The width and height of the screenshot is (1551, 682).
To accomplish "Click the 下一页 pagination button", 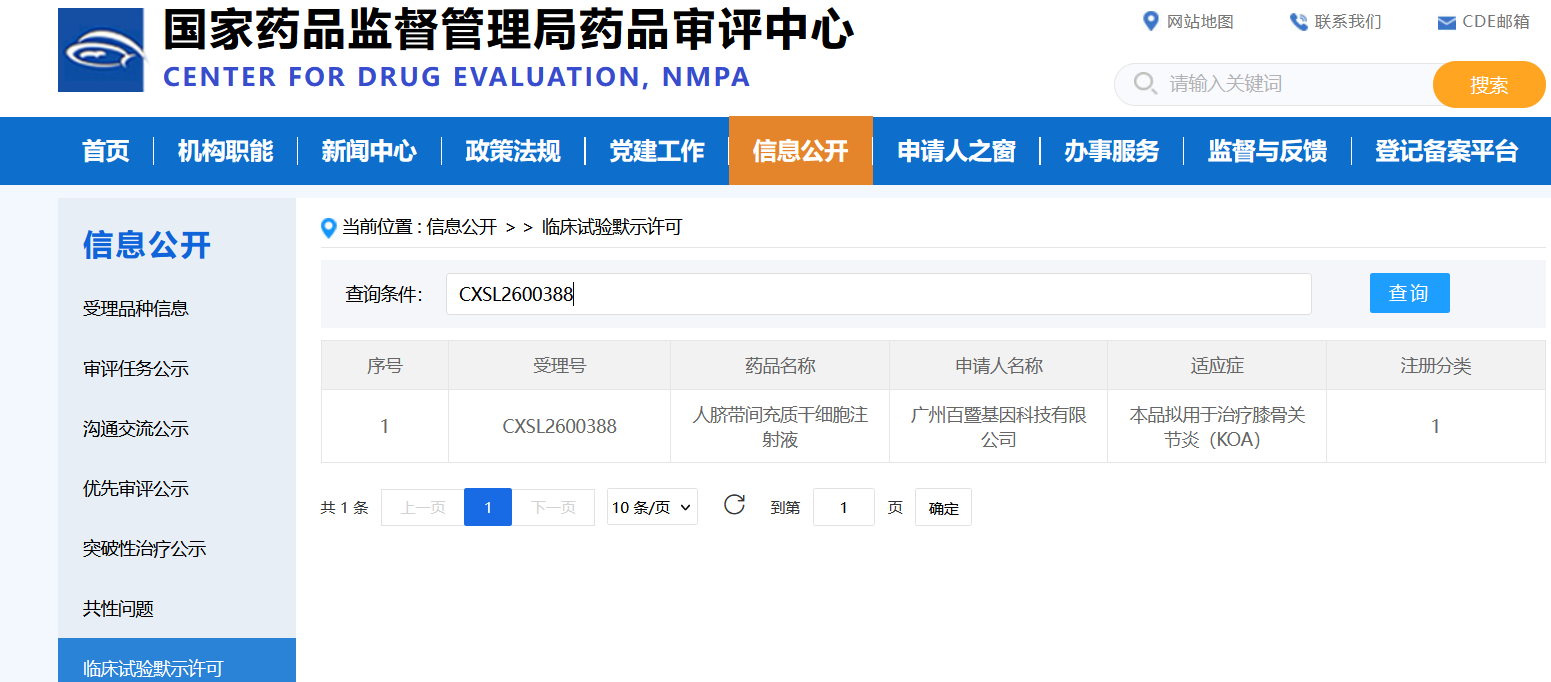I will click(553, 507).
